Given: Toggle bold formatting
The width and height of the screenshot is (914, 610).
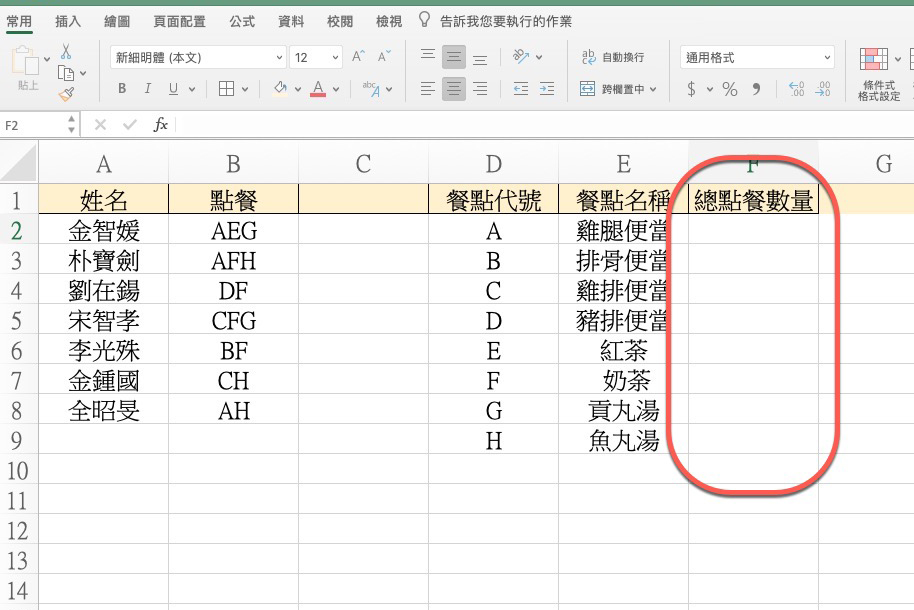Looking at the screenshot, I should coord(121,88).
